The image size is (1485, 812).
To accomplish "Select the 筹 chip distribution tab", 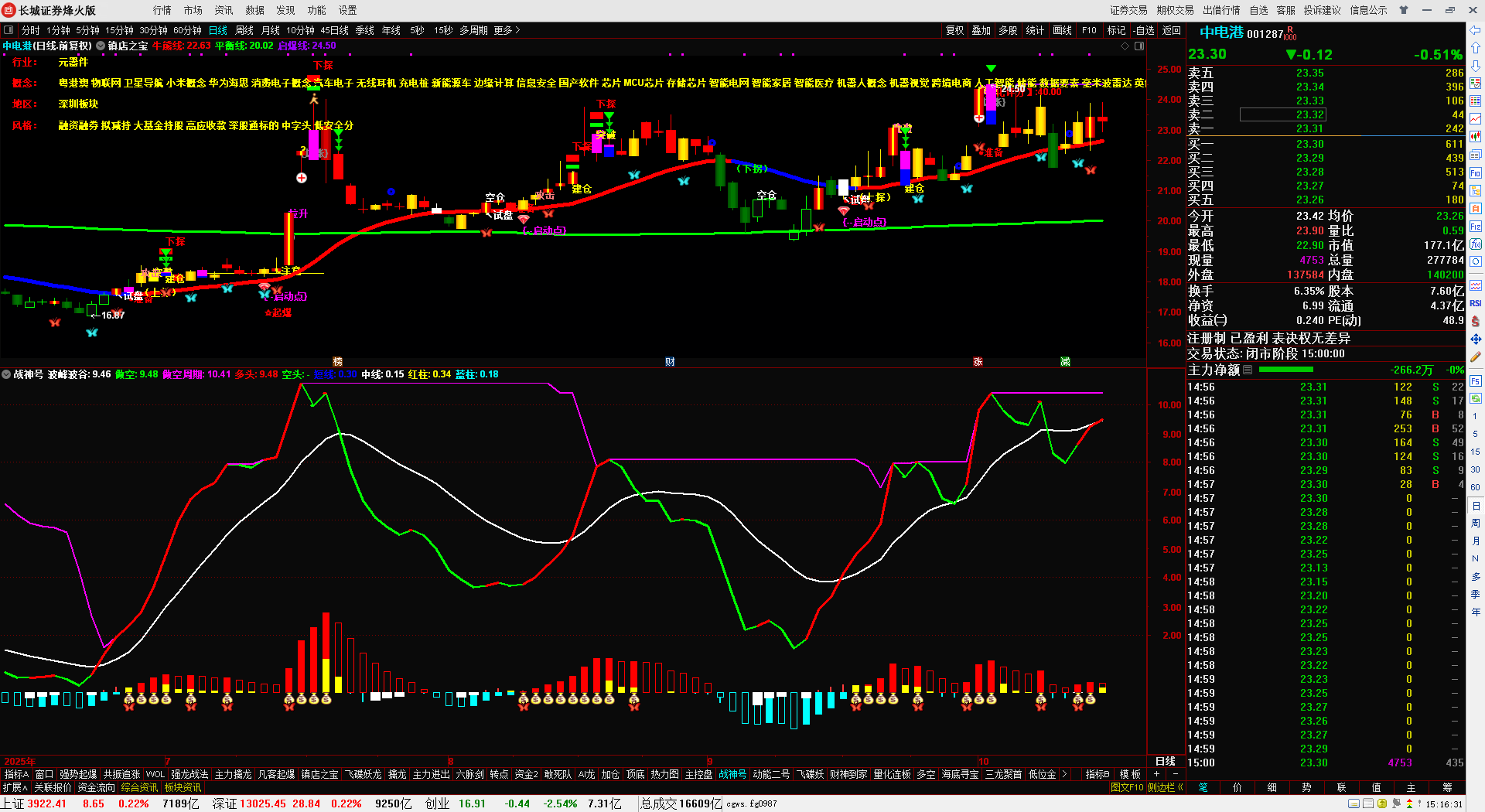I will pyautogui.click(x=1447, y=787).
